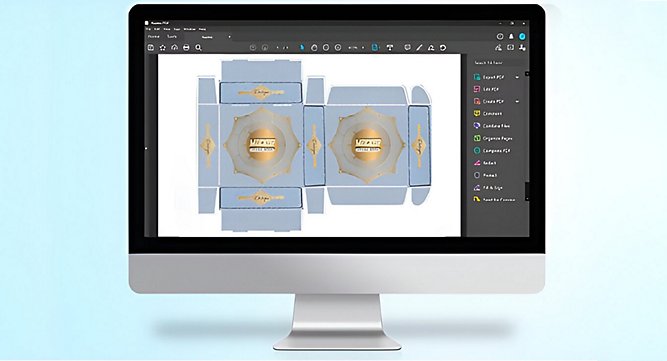Open the Sign menu
The height and width of the screenshot is (361, 667).
[177, 29]
